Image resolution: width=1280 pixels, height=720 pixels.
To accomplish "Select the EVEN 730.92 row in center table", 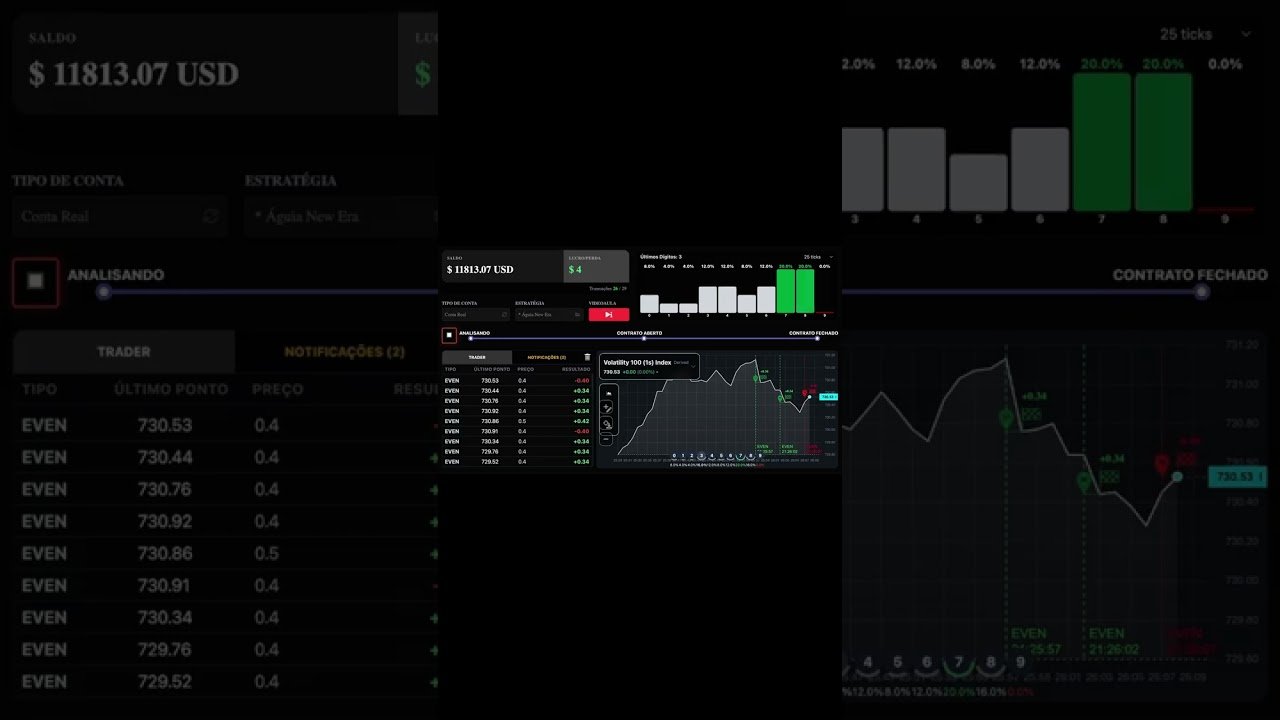I will pos(517,411).
